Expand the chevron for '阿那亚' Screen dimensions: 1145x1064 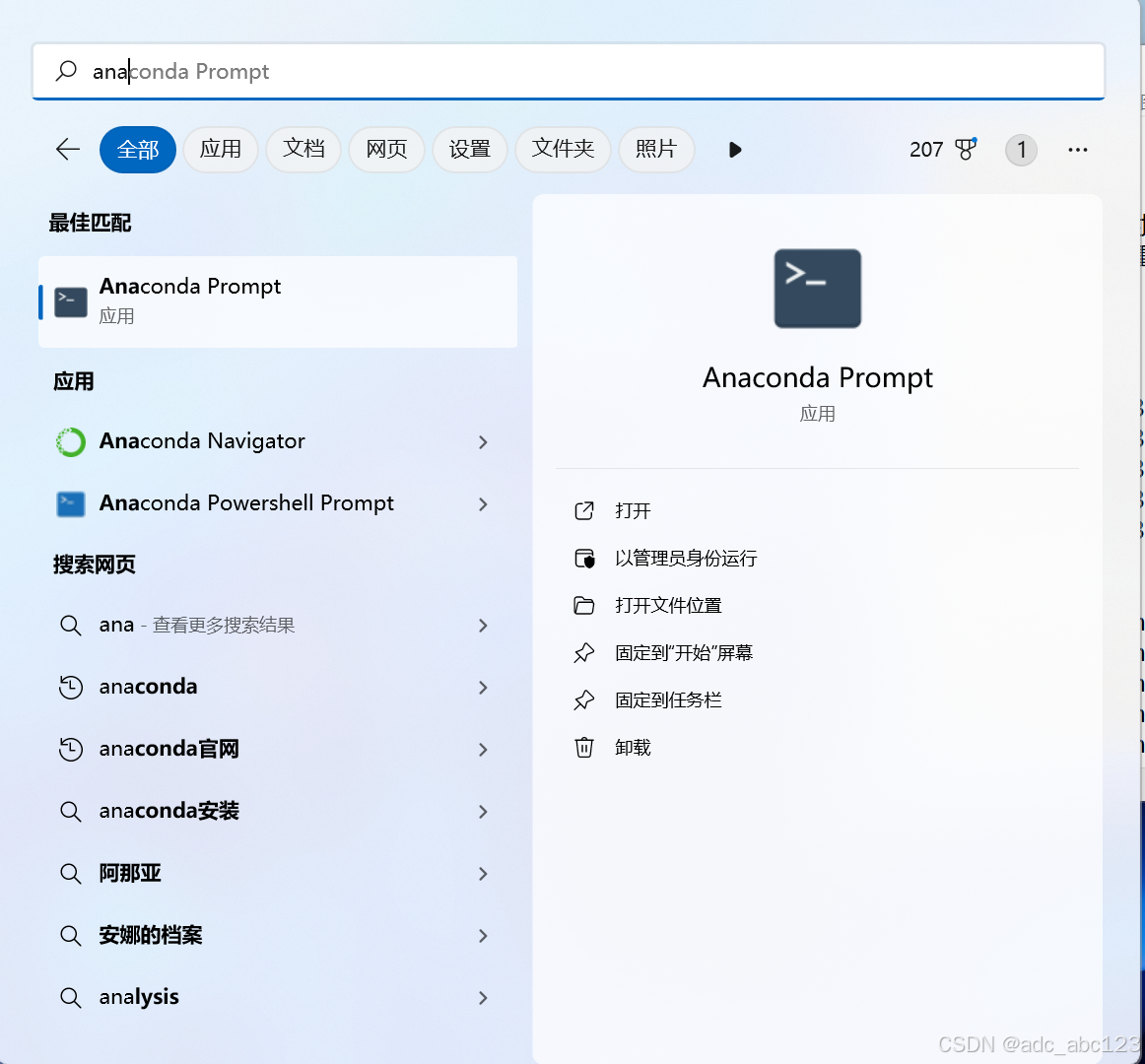click(483, 874)
